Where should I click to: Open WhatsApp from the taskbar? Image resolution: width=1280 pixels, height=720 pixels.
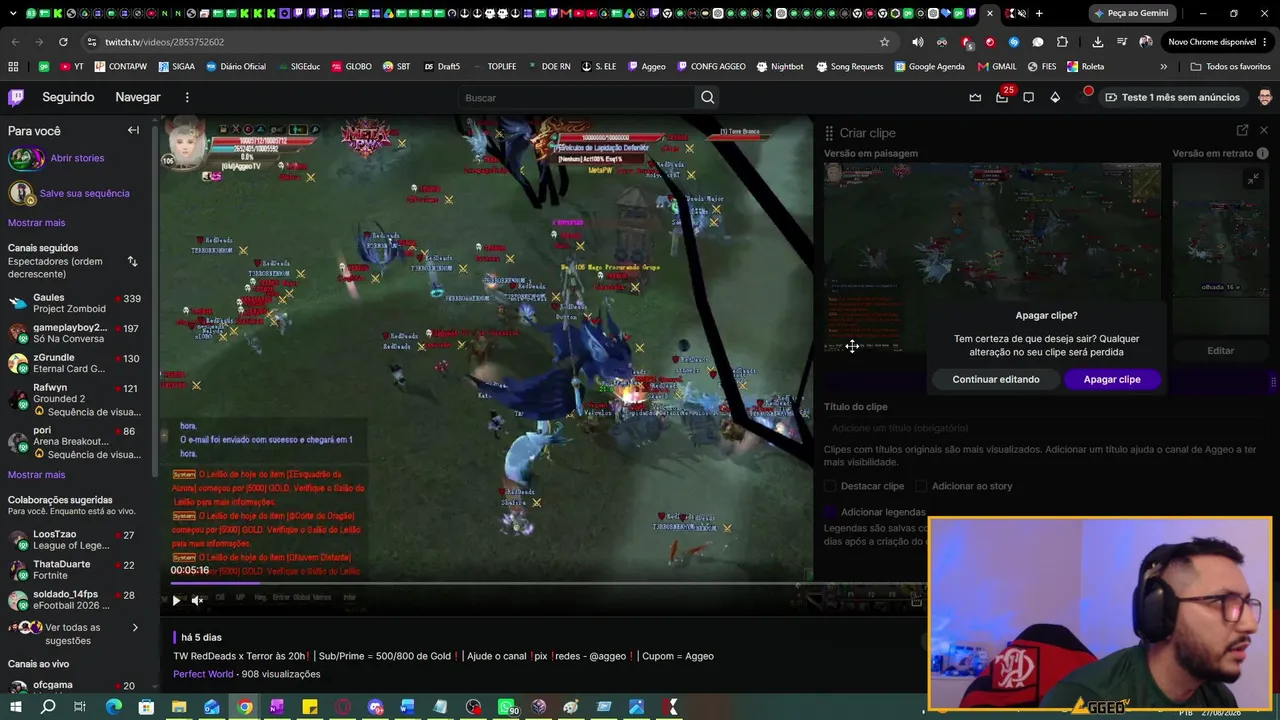click(x=506, y=707)
